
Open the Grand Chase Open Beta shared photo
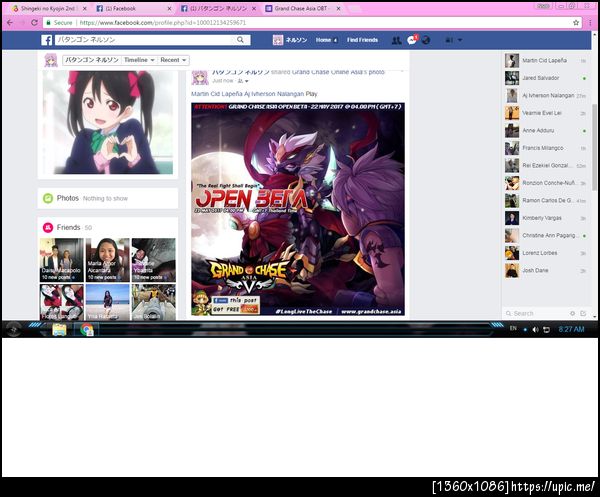(x=298, y=209)
